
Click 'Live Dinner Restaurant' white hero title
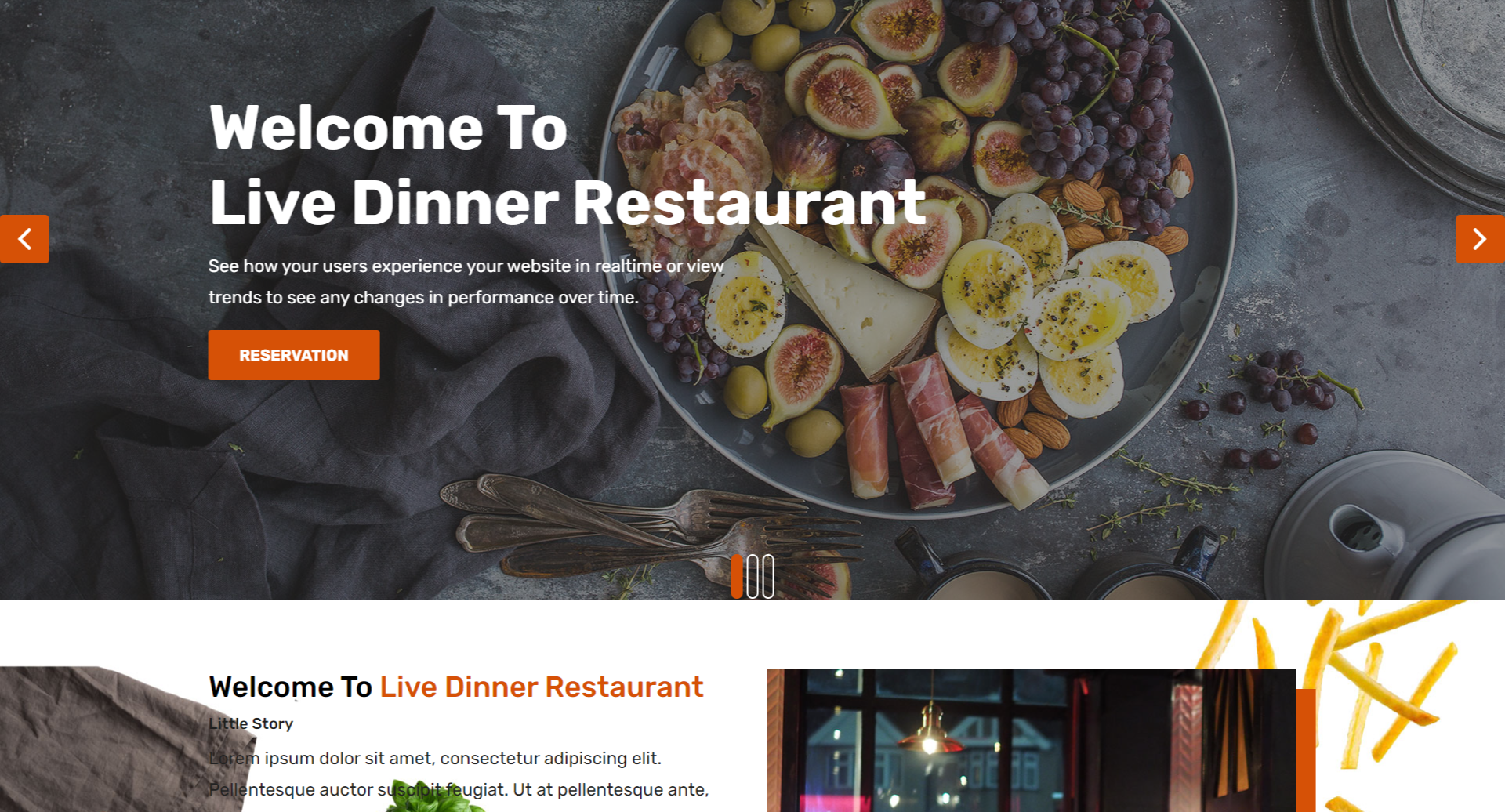click(568, 203)
